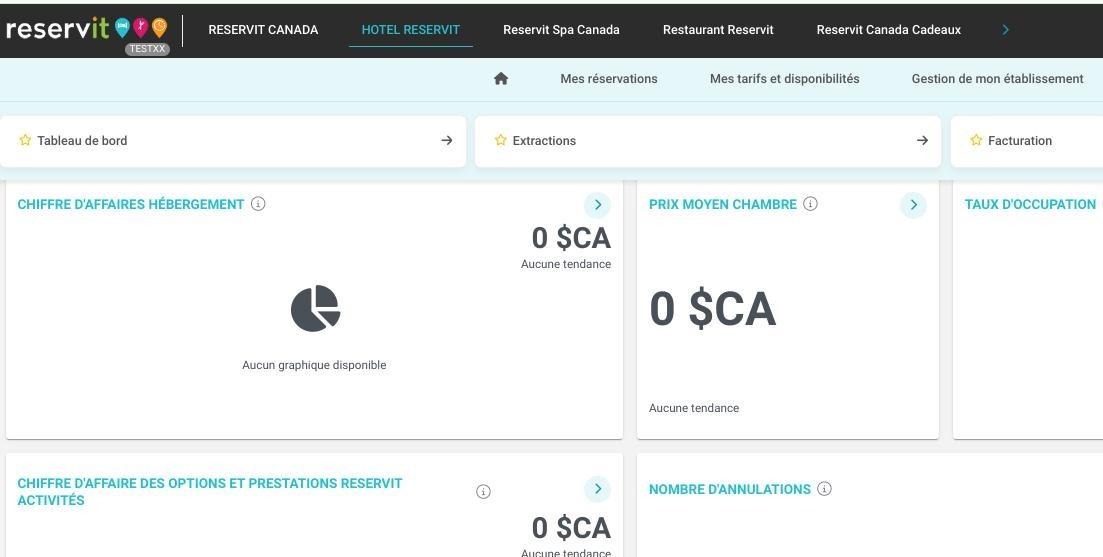Viewport: 1103px width, 557px height.
Task: Click Aucune tendance in Prix moyen chambre card
Action: [x=694, y=408]
